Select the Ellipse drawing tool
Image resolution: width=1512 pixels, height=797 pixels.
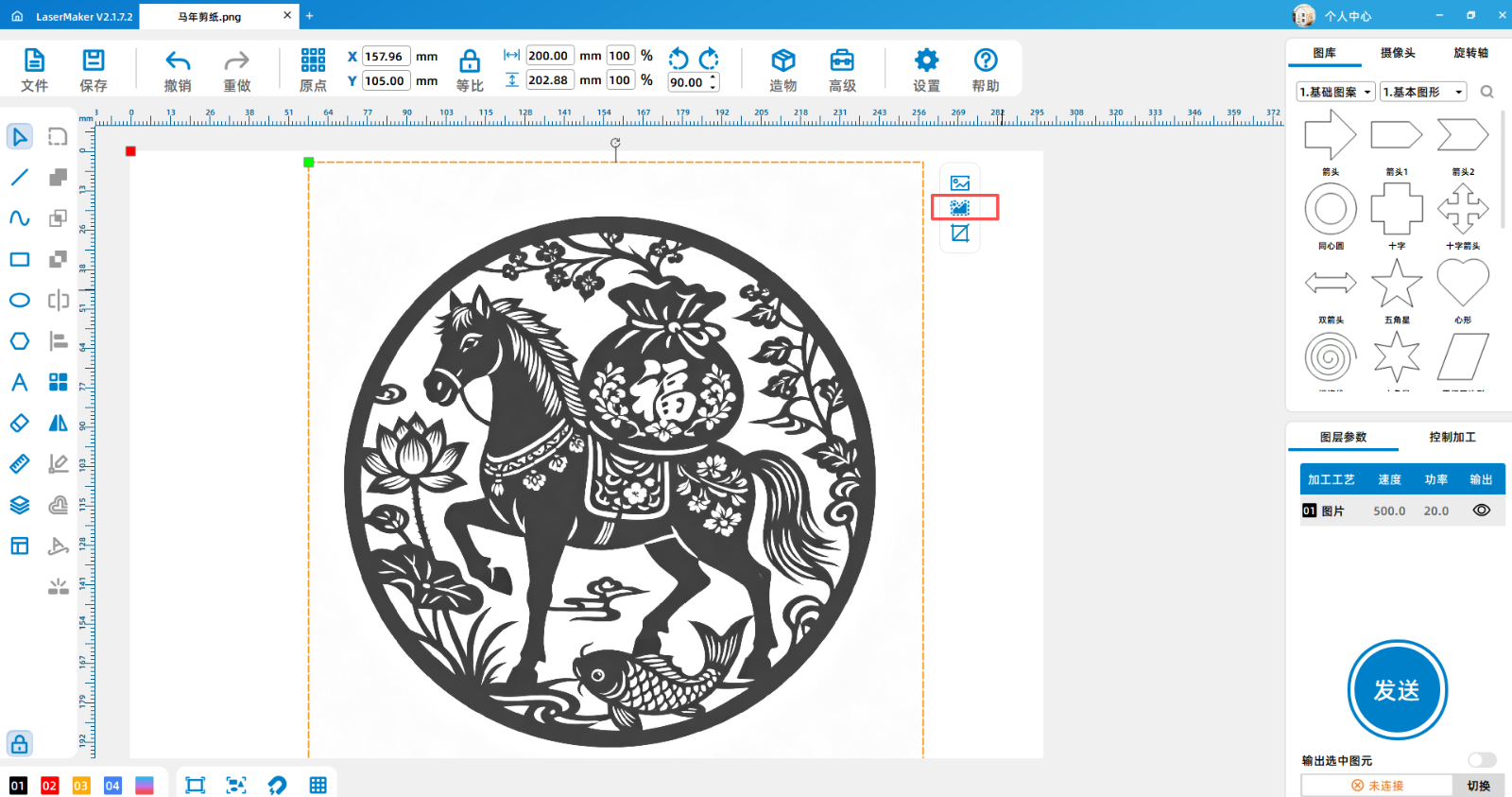coord(19,301)
